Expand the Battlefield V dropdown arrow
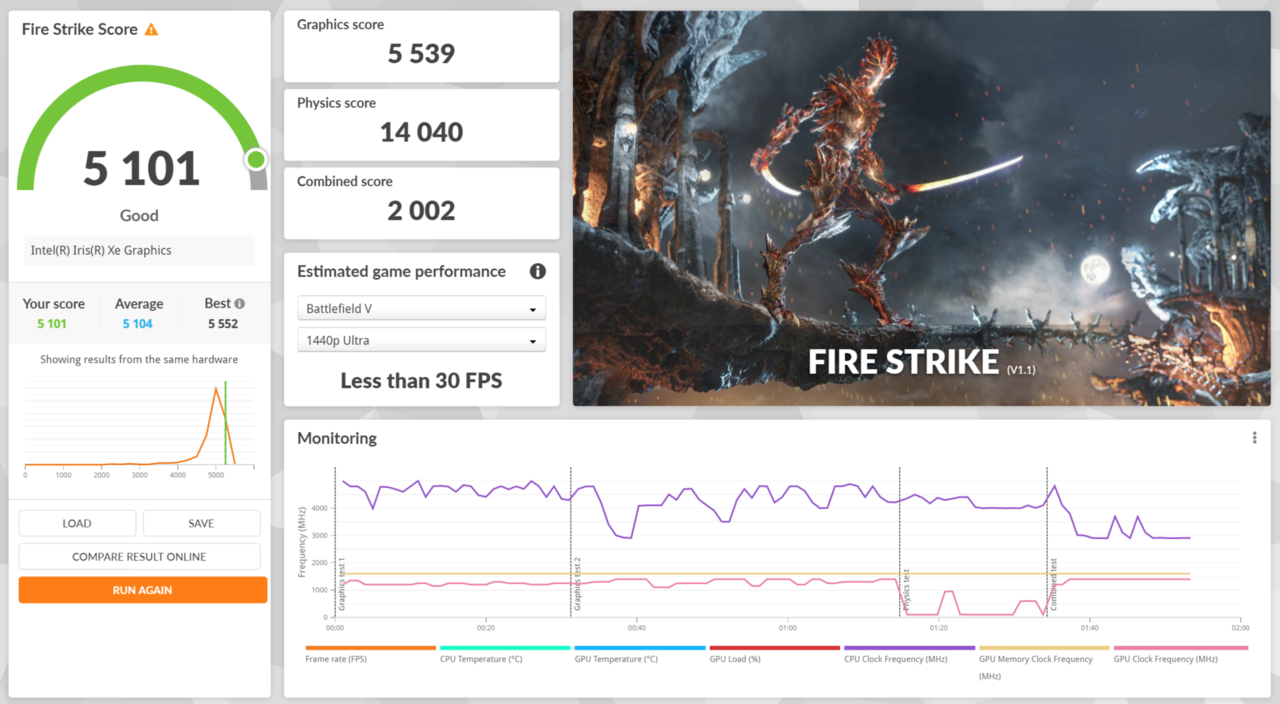Viewport: 1280px width, 704px height. tap(534, 308)
